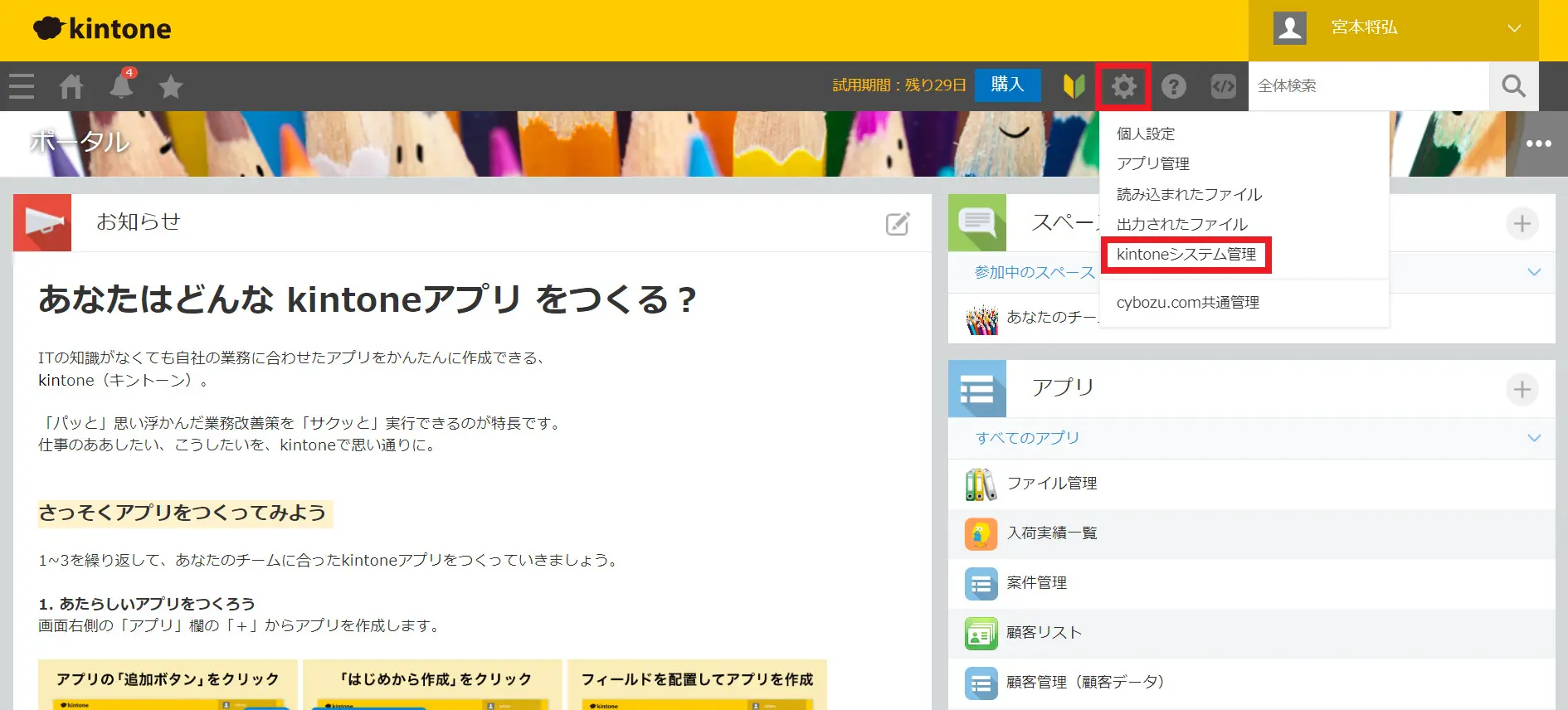Click the 参加中のスペース label
1568x710 pixels.
1035,272
